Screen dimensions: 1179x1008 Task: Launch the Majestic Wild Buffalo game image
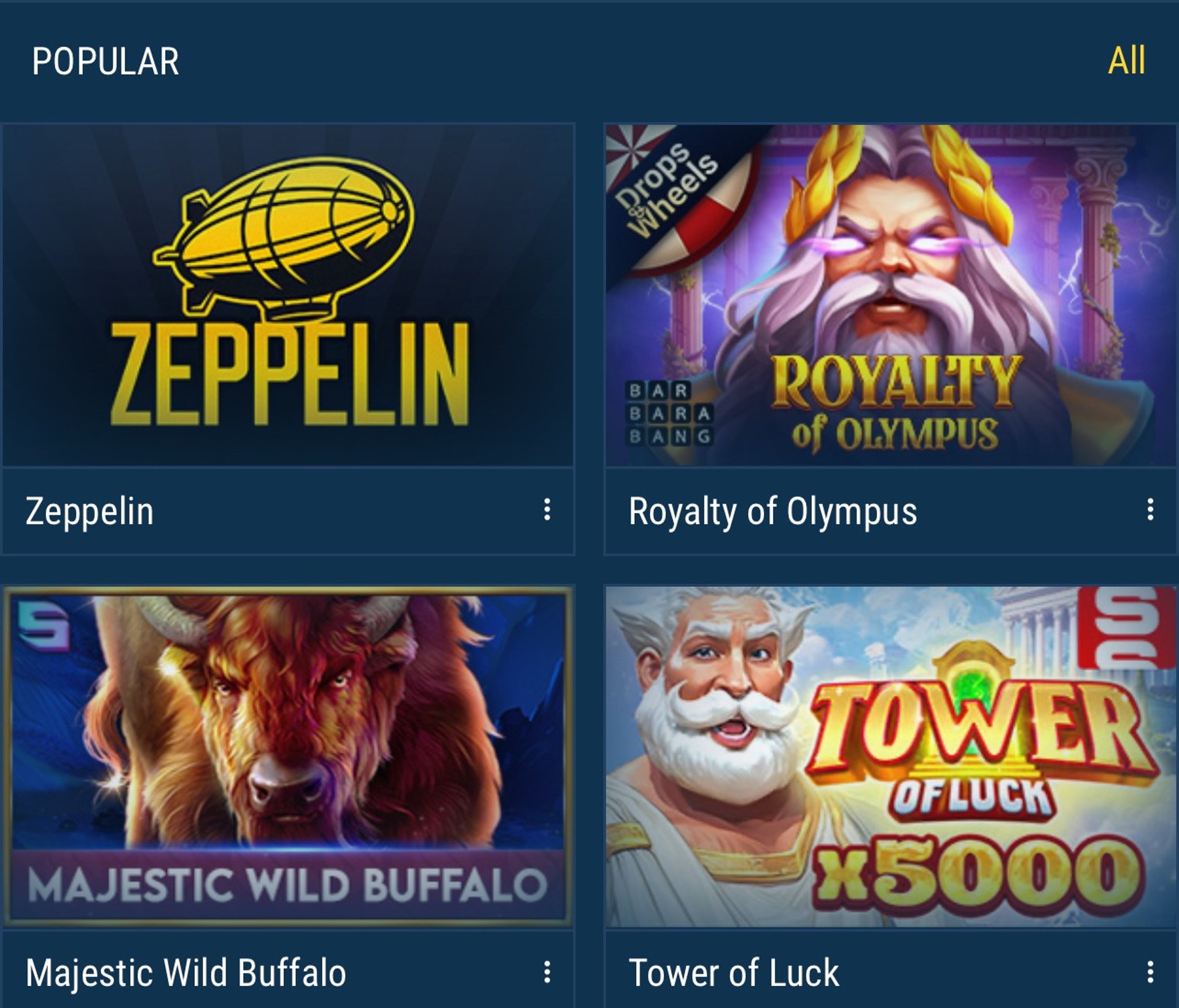(288, 757)
